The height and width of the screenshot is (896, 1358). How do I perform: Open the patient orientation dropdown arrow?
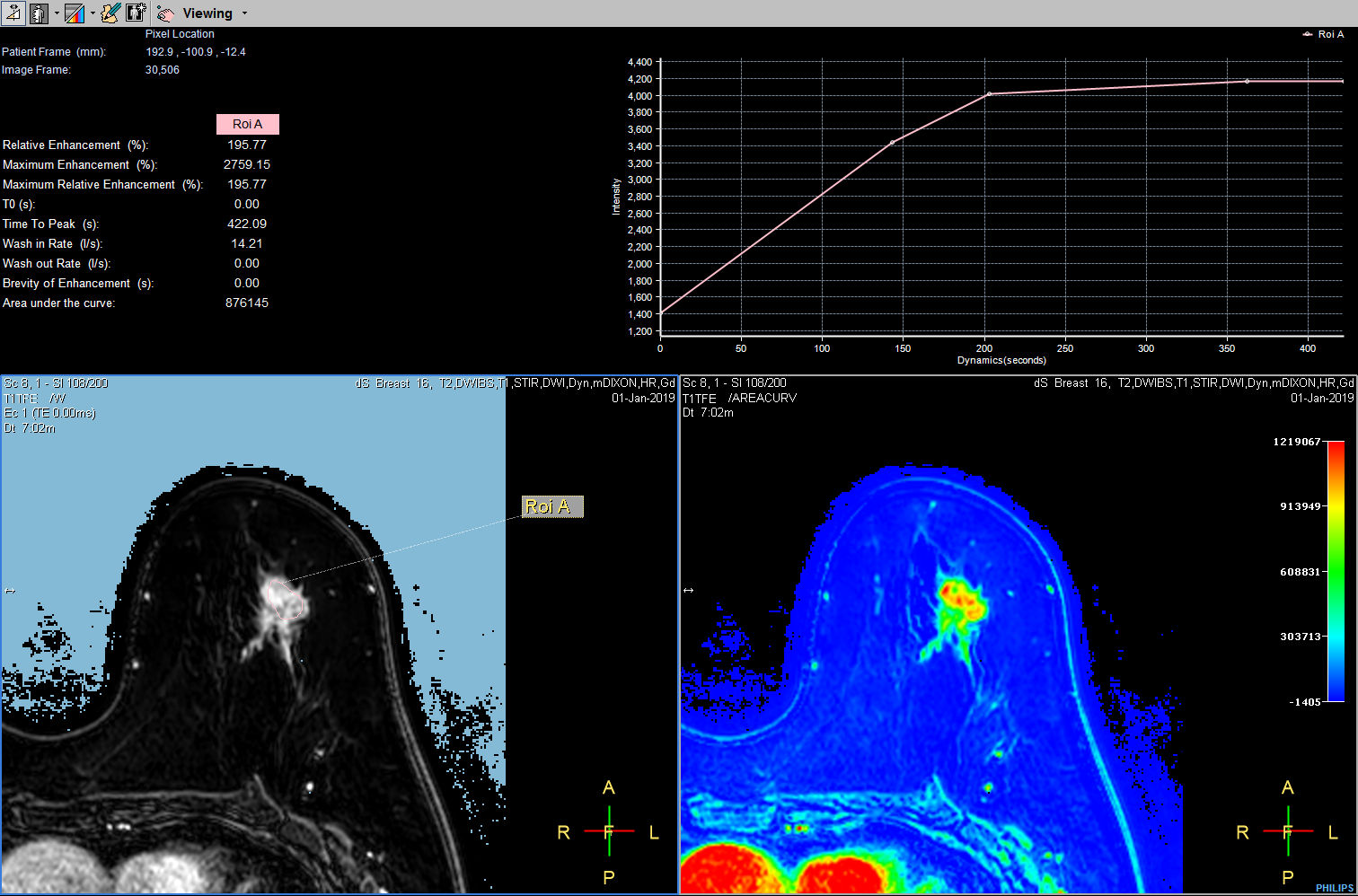pos(57,13)
